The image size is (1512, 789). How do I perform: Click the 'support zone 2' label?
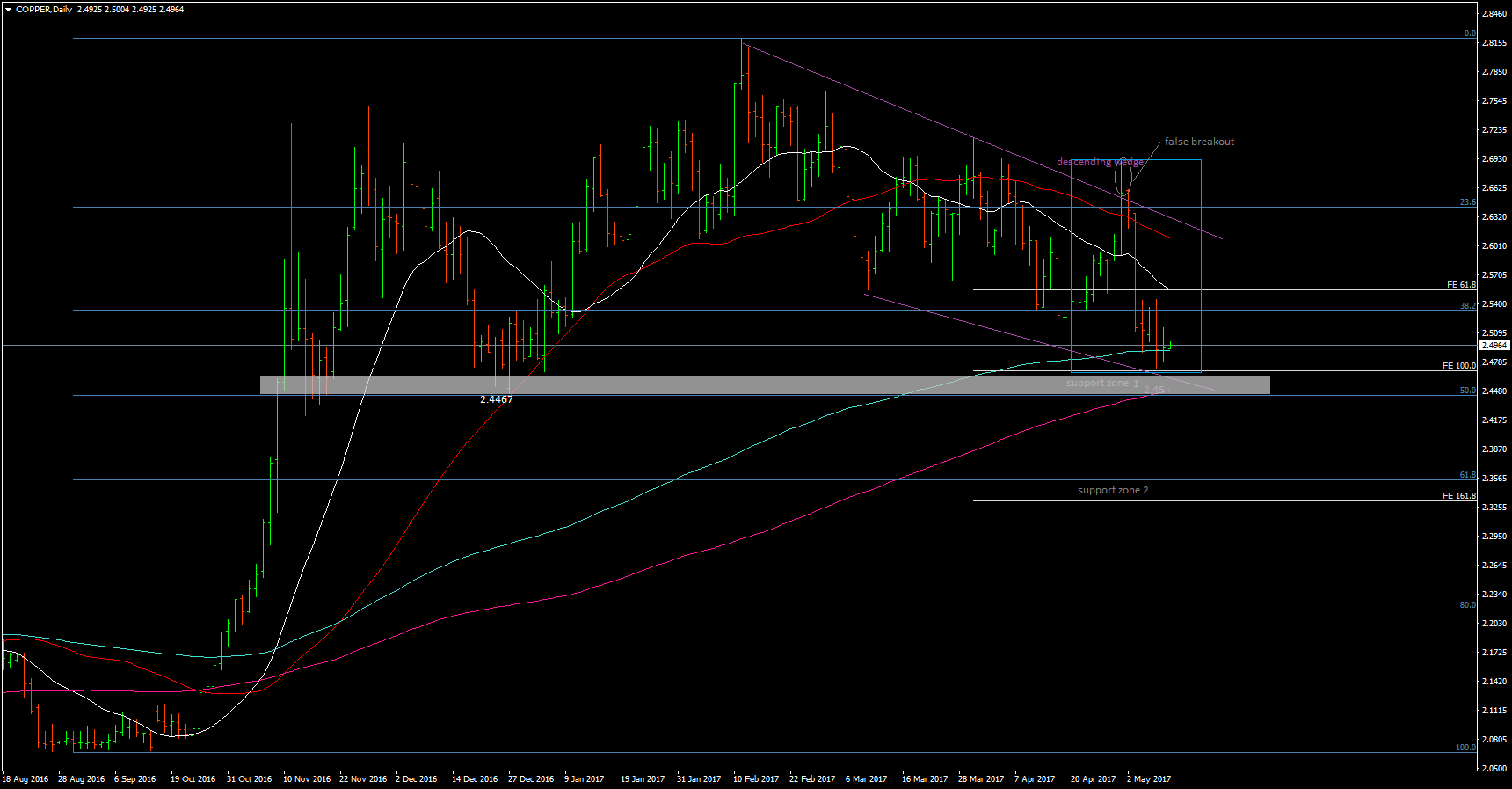coord(1112,491)
